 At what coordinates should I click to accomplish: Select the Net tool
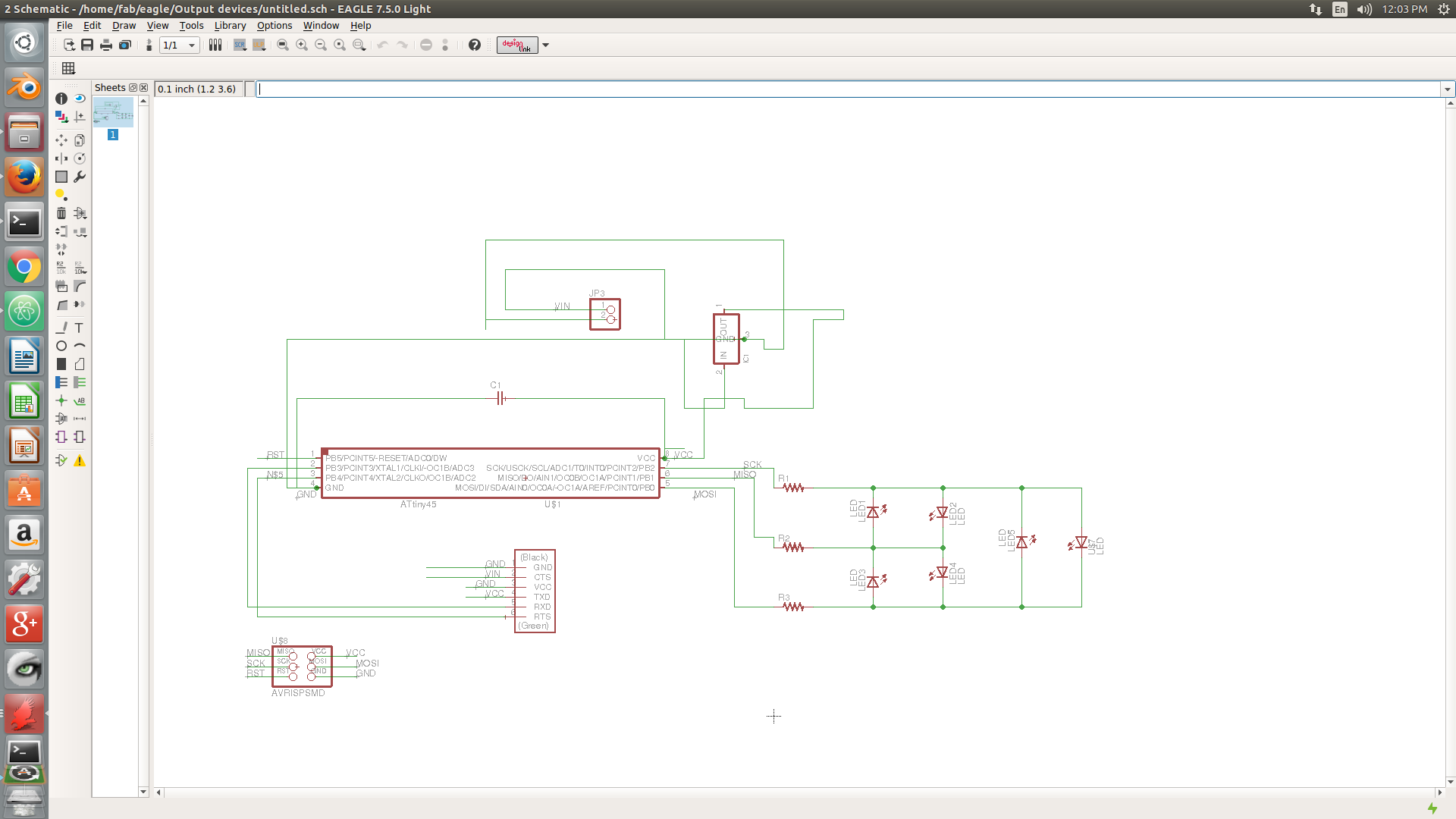tap(80, 382)
